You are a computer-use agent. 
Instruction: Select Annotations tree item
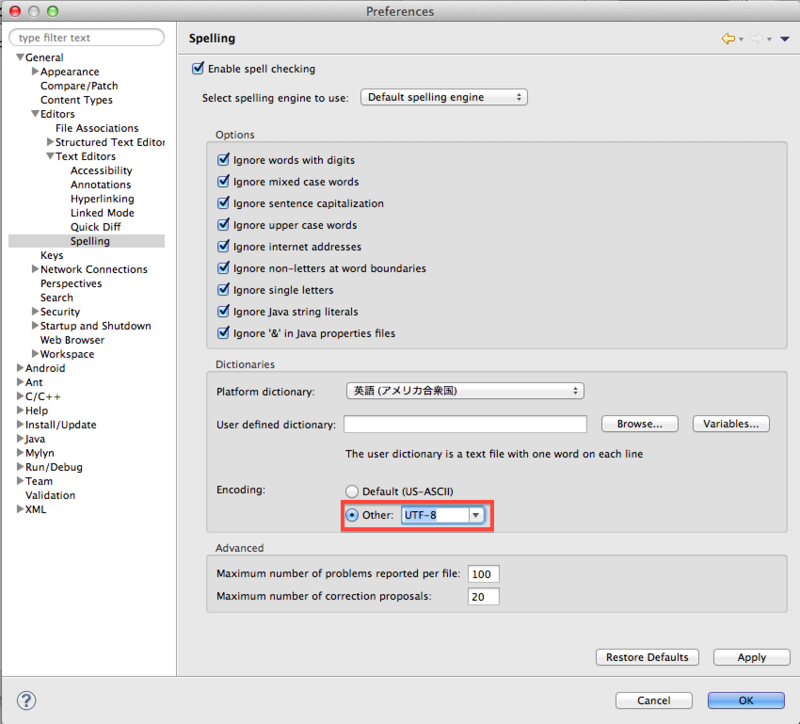pos(101,185)
